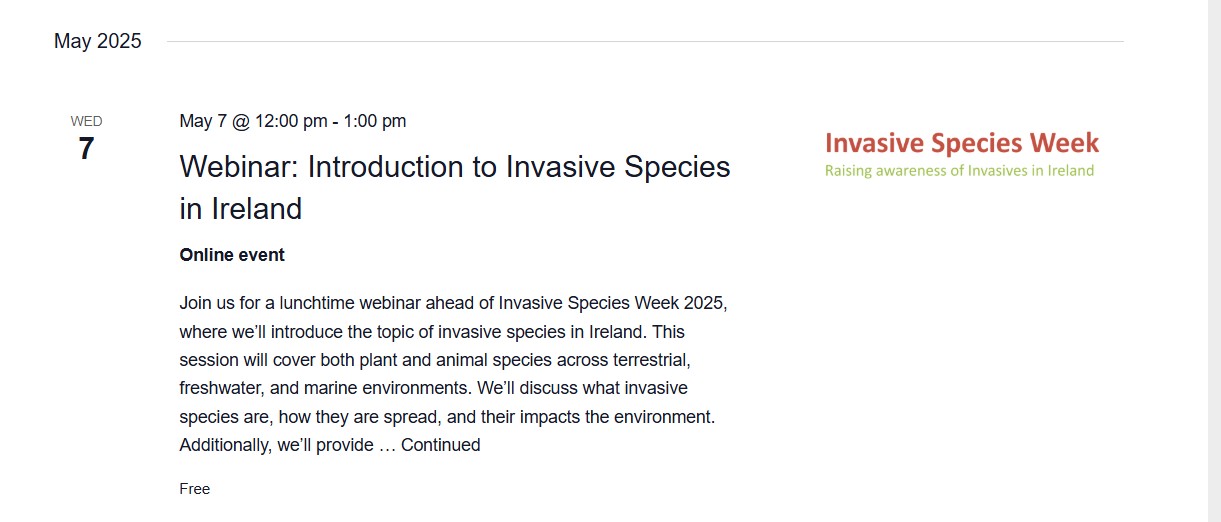The height and width of the screenshot is (522, 1221).
Task: Click the line starting species are, how they
Action: 446,416
